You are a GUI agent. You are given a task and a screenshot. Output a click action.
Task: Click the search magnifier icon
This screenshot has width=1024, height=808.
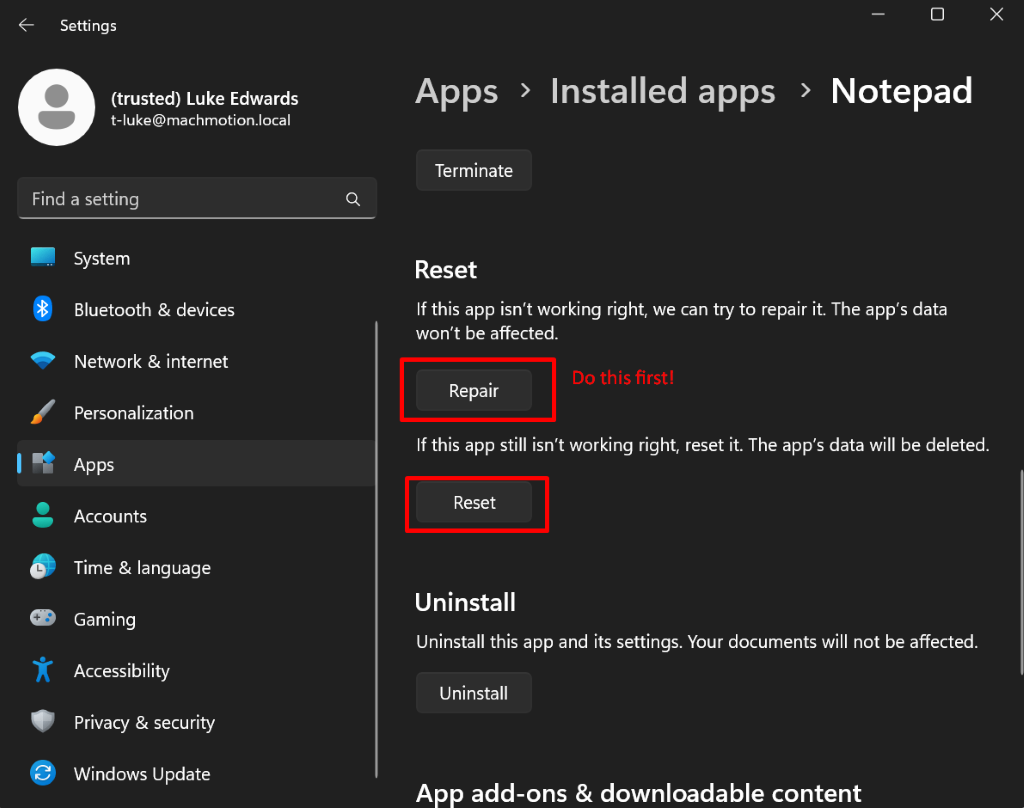click(353, 199)
